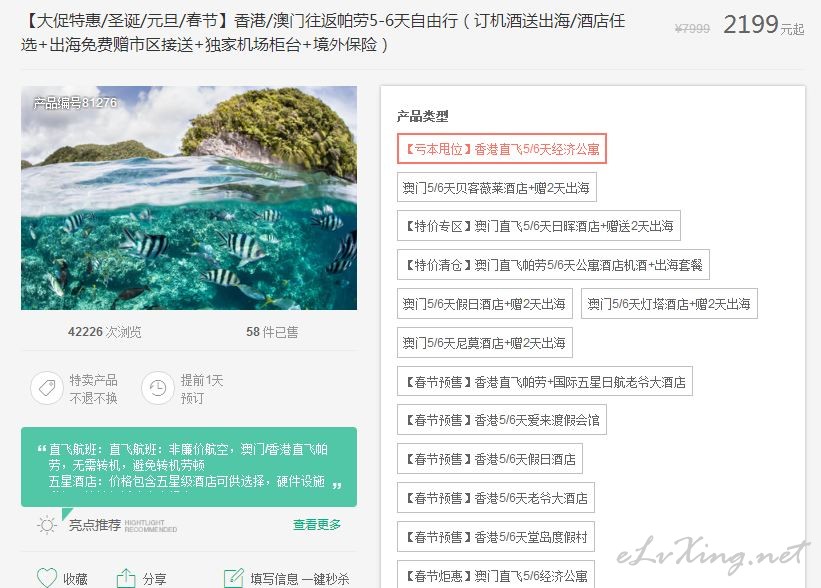Choose 【春节预售】香港直飞帕劳+国际五星日航老爷大酒店
Viewport: 821px width, 588px height.
[x=545, y=382]
